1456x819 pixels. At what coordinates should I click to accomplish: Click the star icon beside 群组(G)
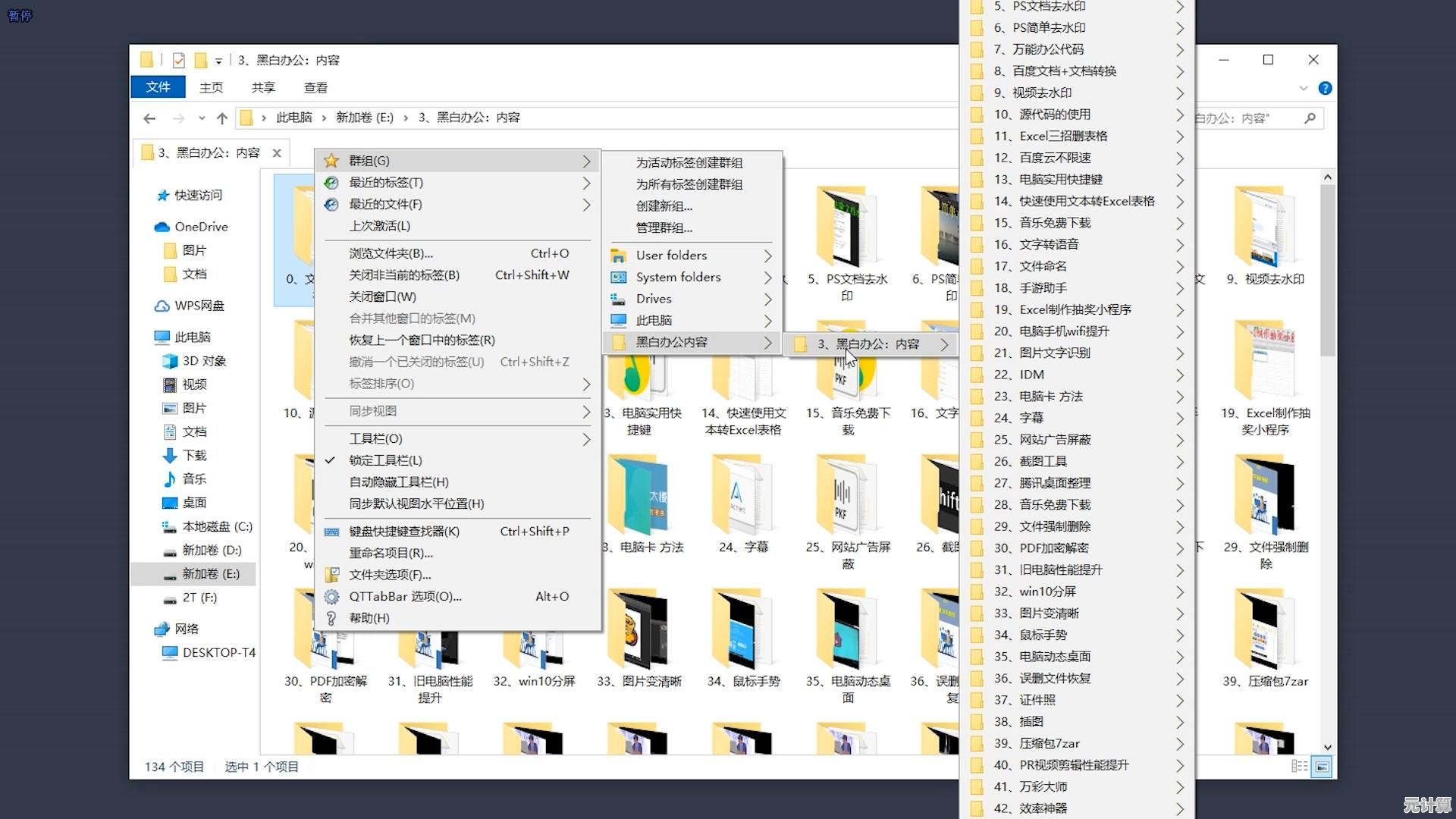(331, 161)
